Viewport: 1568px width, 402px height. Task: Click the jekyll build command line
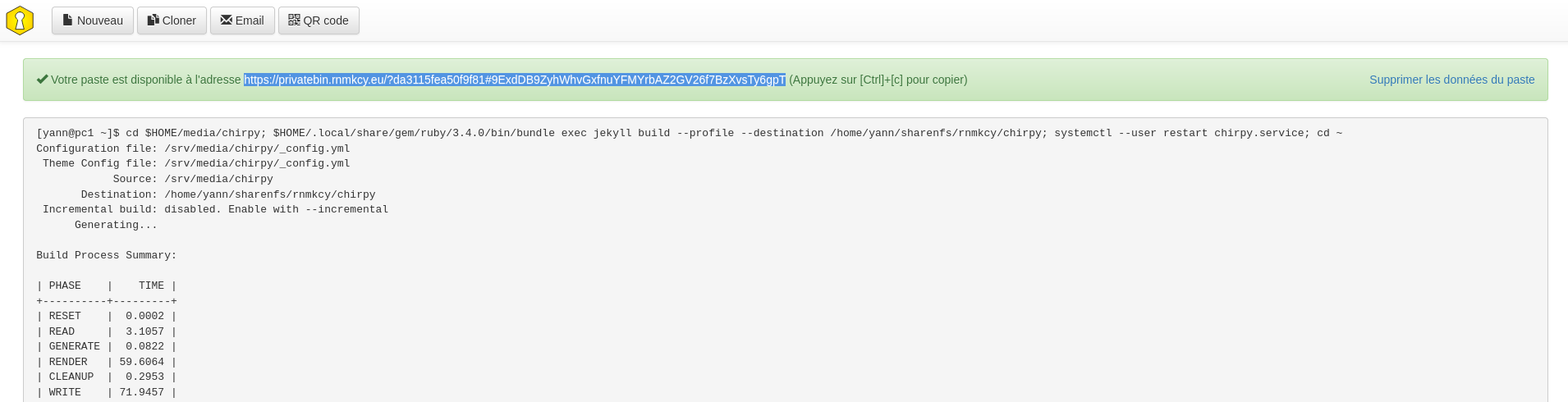click(689, 133)
